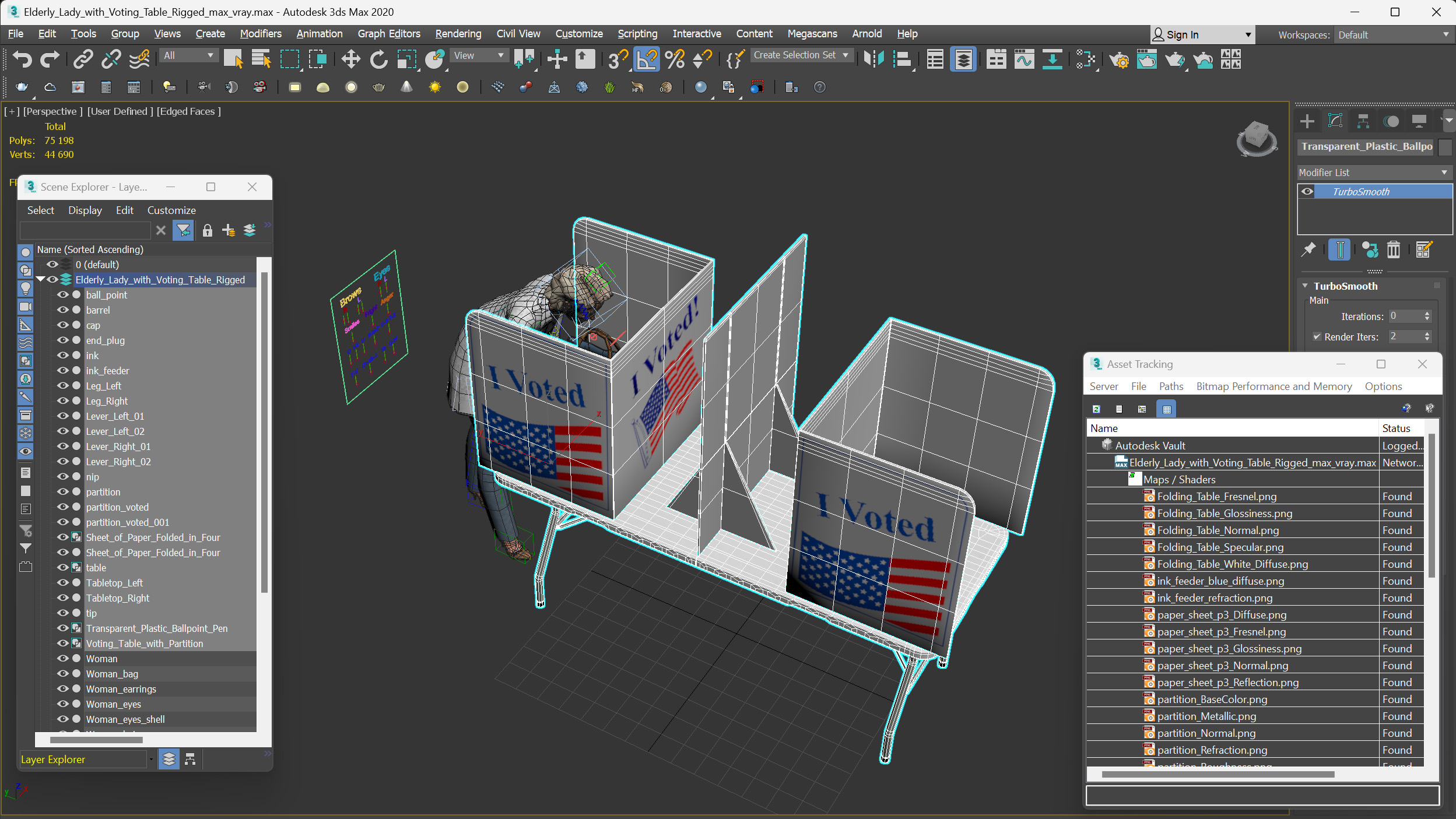This screenshot has height=819, width=1456.
Task: Hide the barrel object eye icon
Action: (x=62, y=310)
